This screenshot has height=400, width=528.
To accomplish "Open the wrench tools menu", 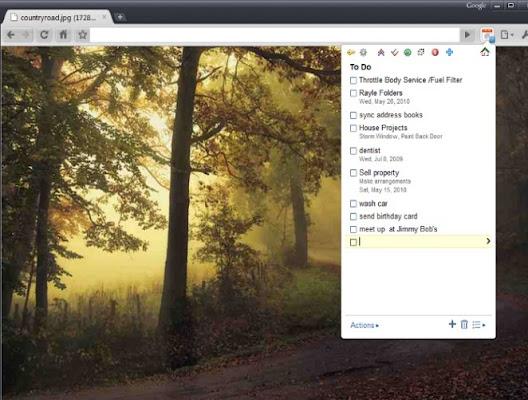I will [x=524, y=35].
